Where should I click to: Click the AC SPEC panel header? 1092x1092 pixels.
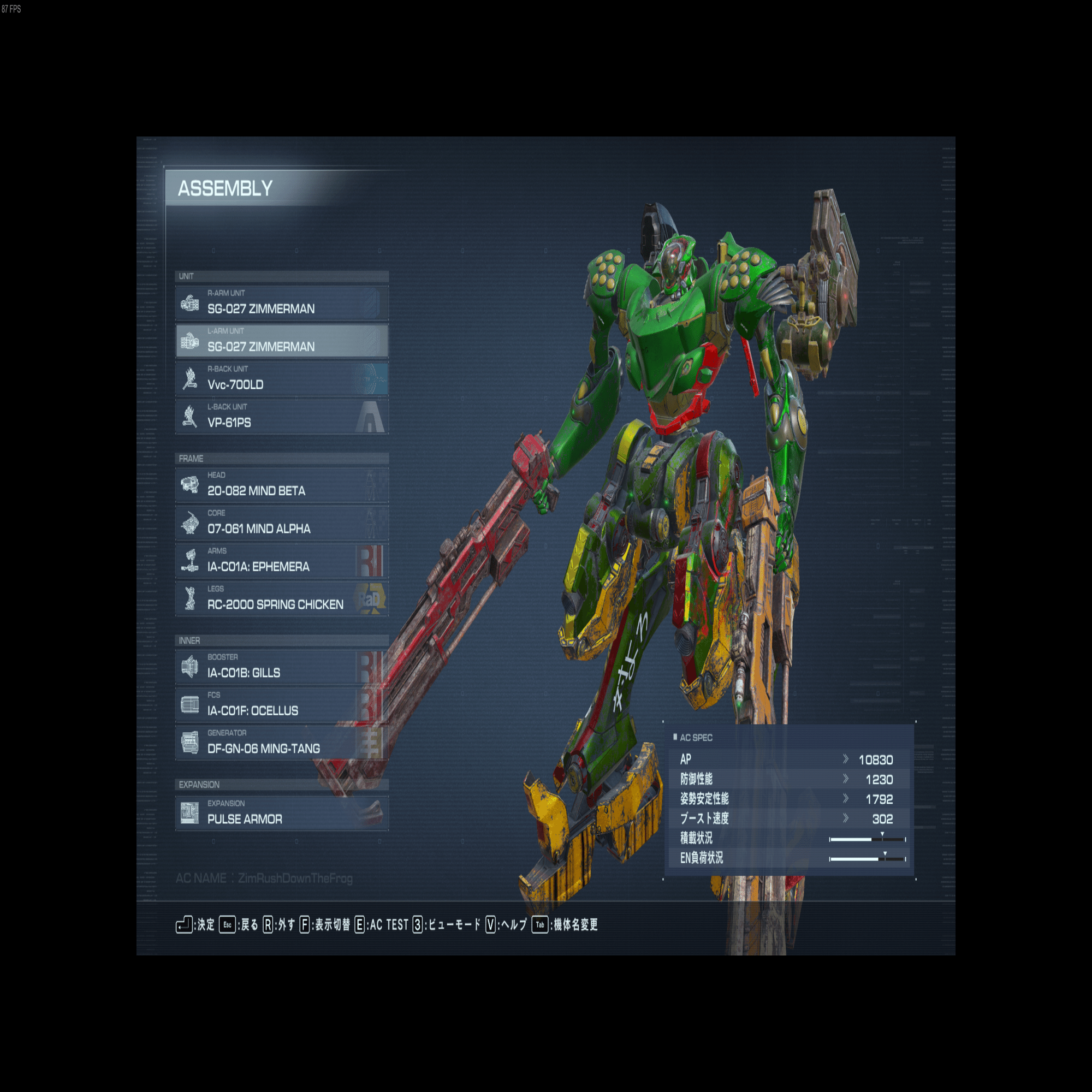(x=693, y=738)
